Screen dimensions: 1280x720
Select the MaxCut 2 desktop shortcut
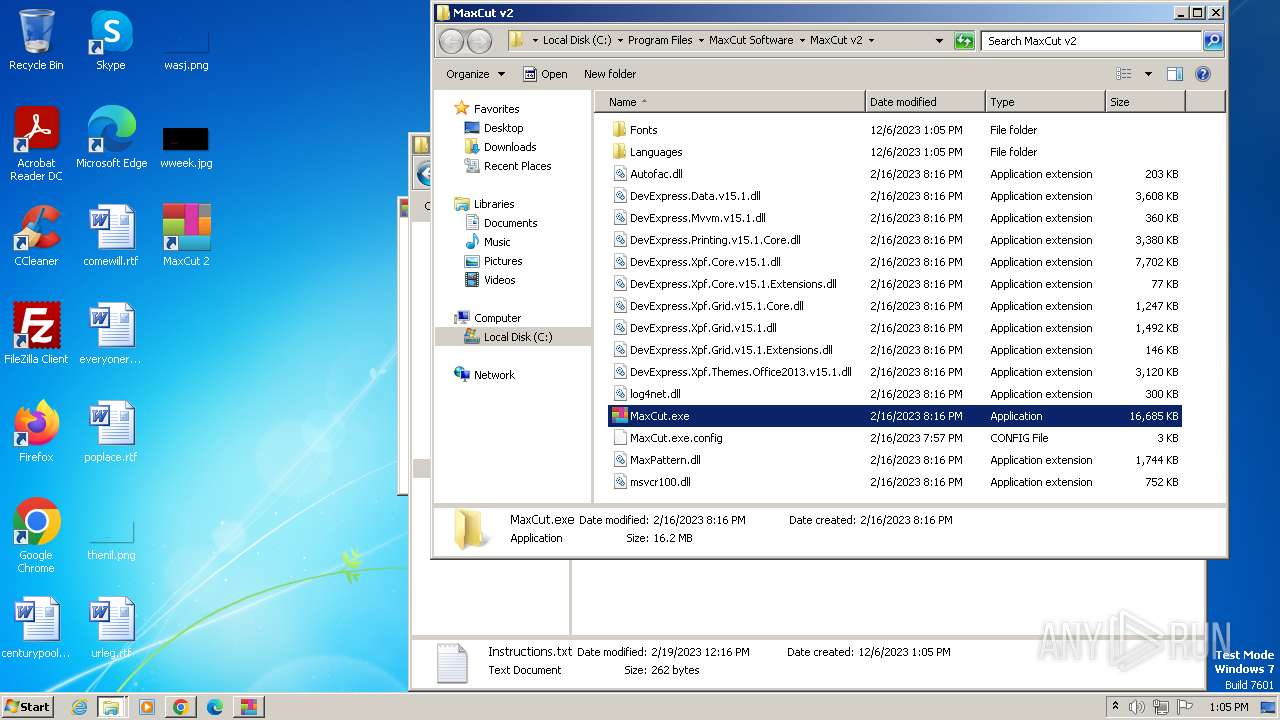186,236
